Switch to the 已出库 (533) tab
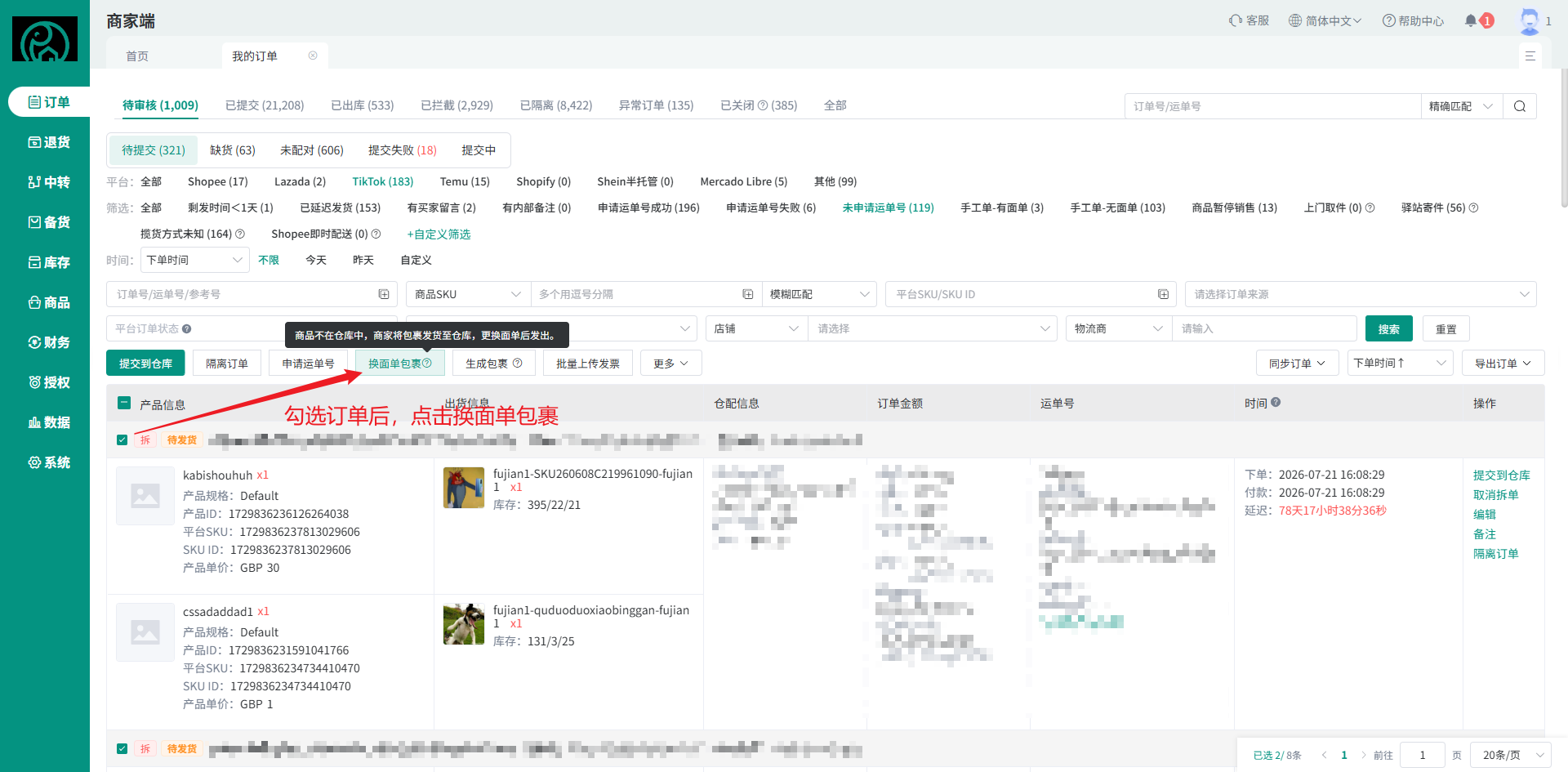 [363, 105]
